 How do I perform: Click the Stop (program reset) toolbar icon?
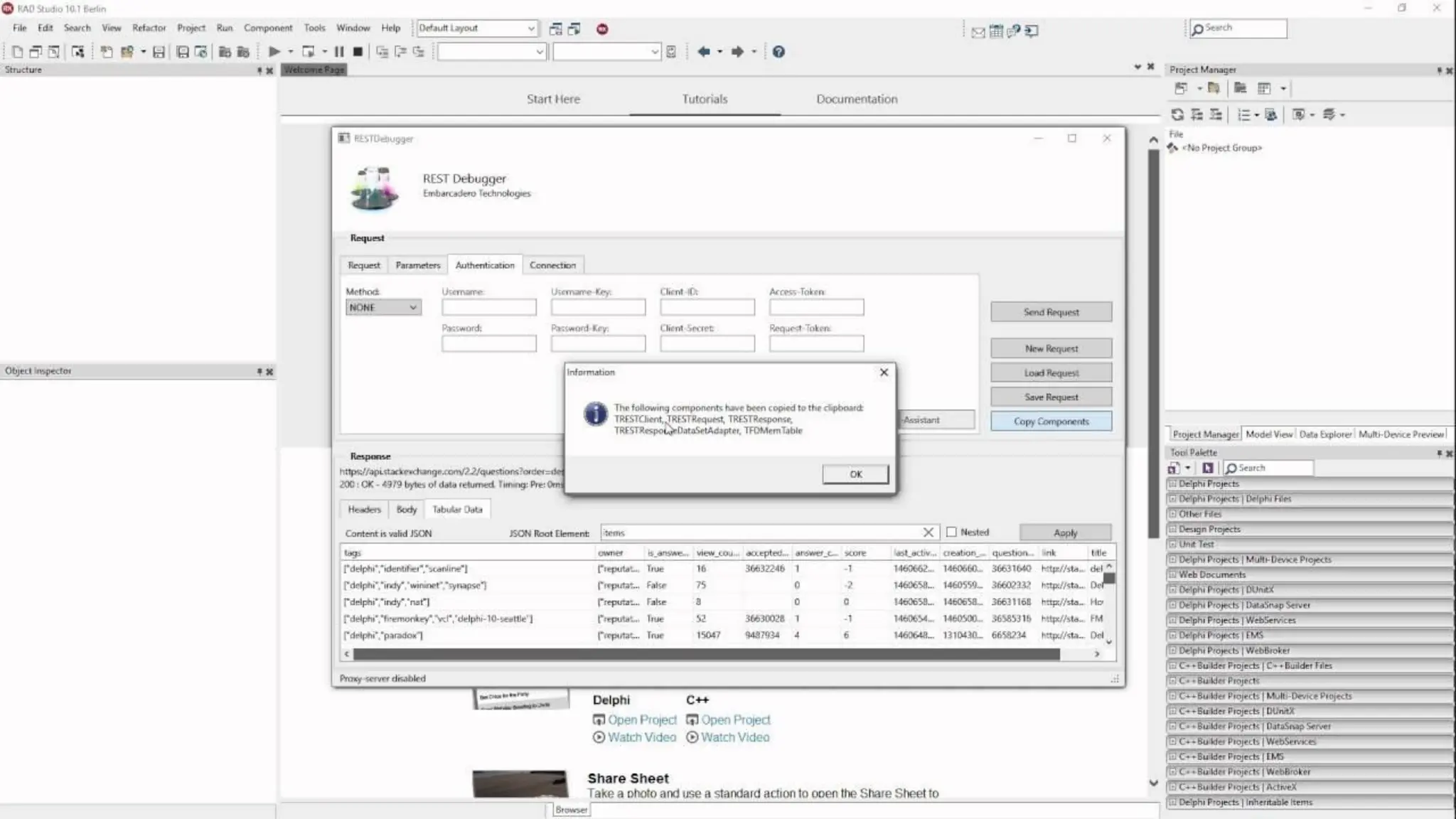pos(358,52)
